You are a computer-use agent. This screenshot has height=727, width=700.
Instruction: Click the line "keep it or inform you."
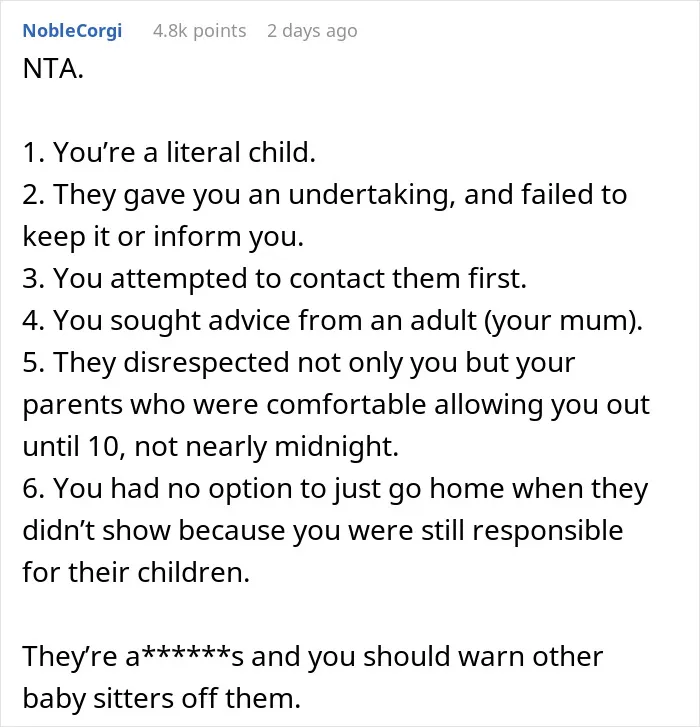(163, 236)
